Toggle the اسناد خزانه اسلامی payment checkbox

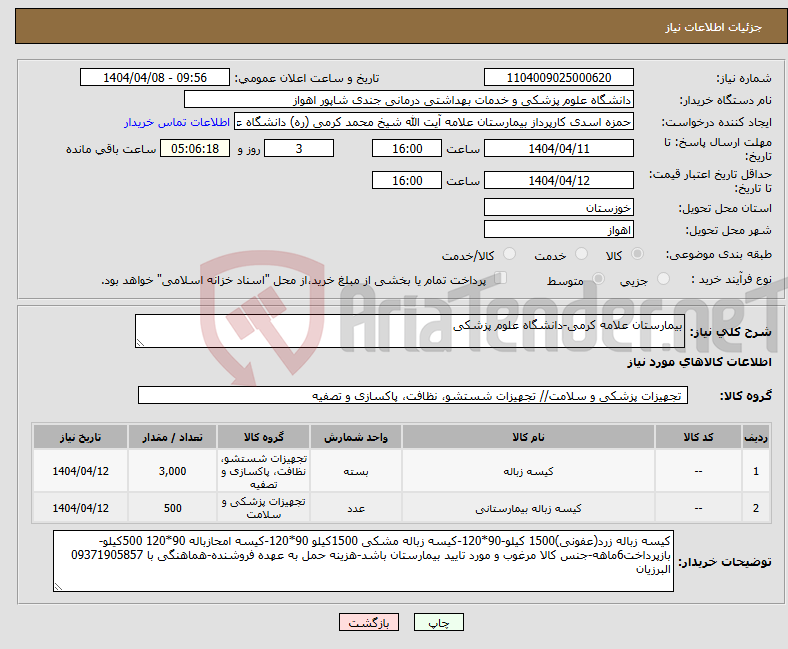click(x=501, y=278)
